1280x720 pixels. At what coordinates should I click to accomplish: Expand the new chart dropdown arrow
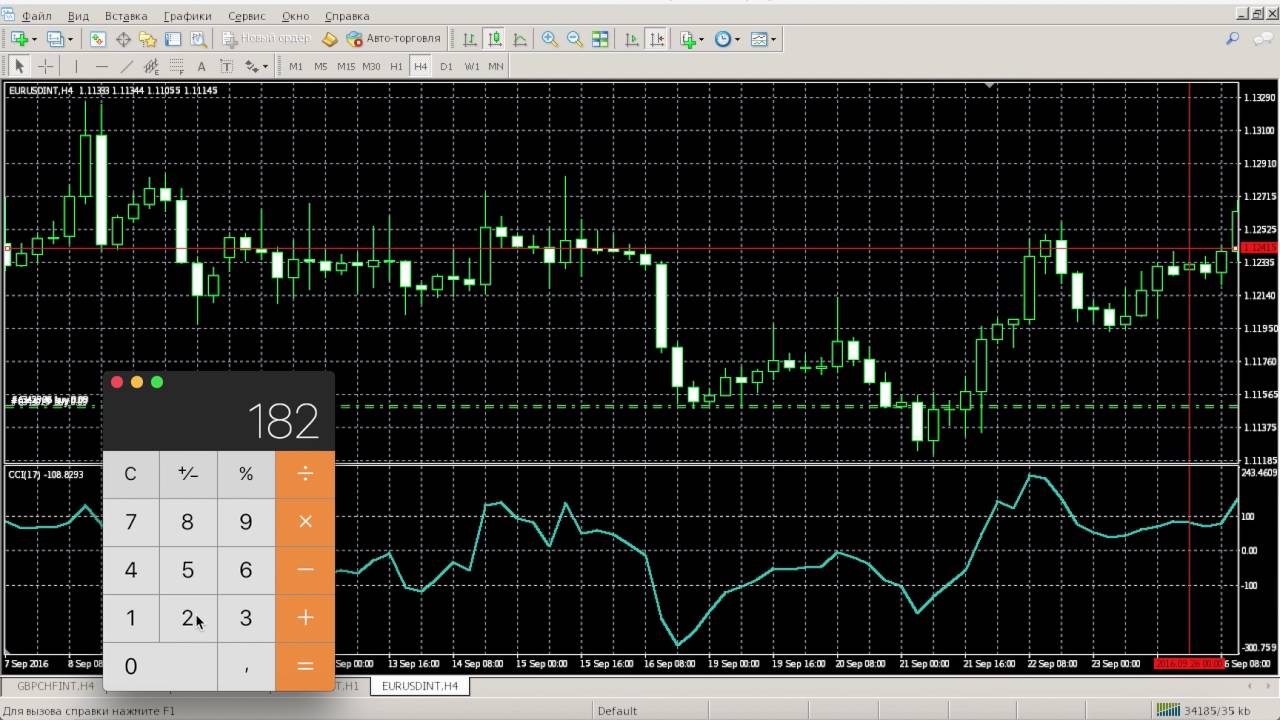point(34,39)
